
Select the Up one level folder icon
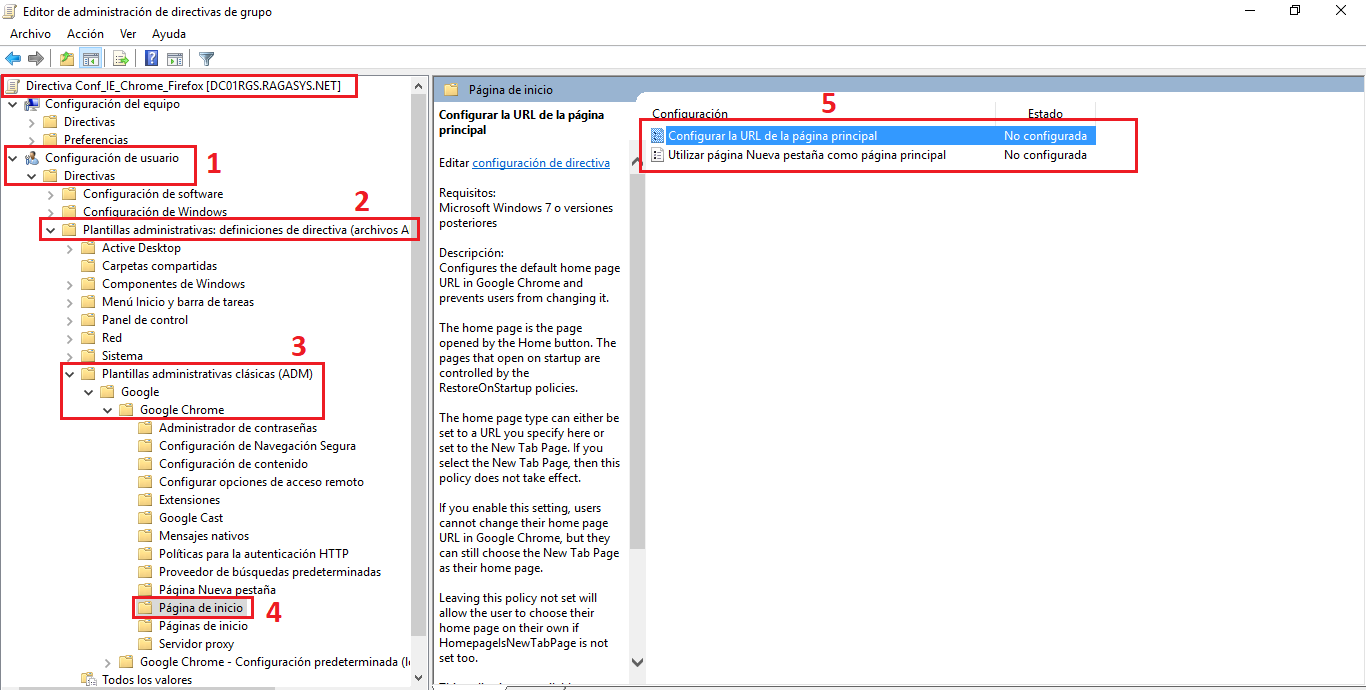pos(66,58)
